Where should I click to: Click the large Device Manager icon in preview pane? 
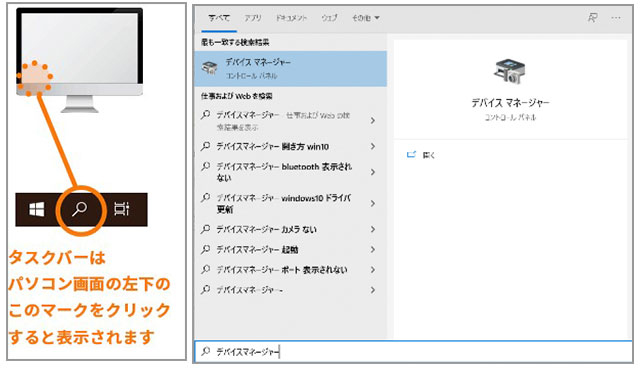(x=509, y=71)
